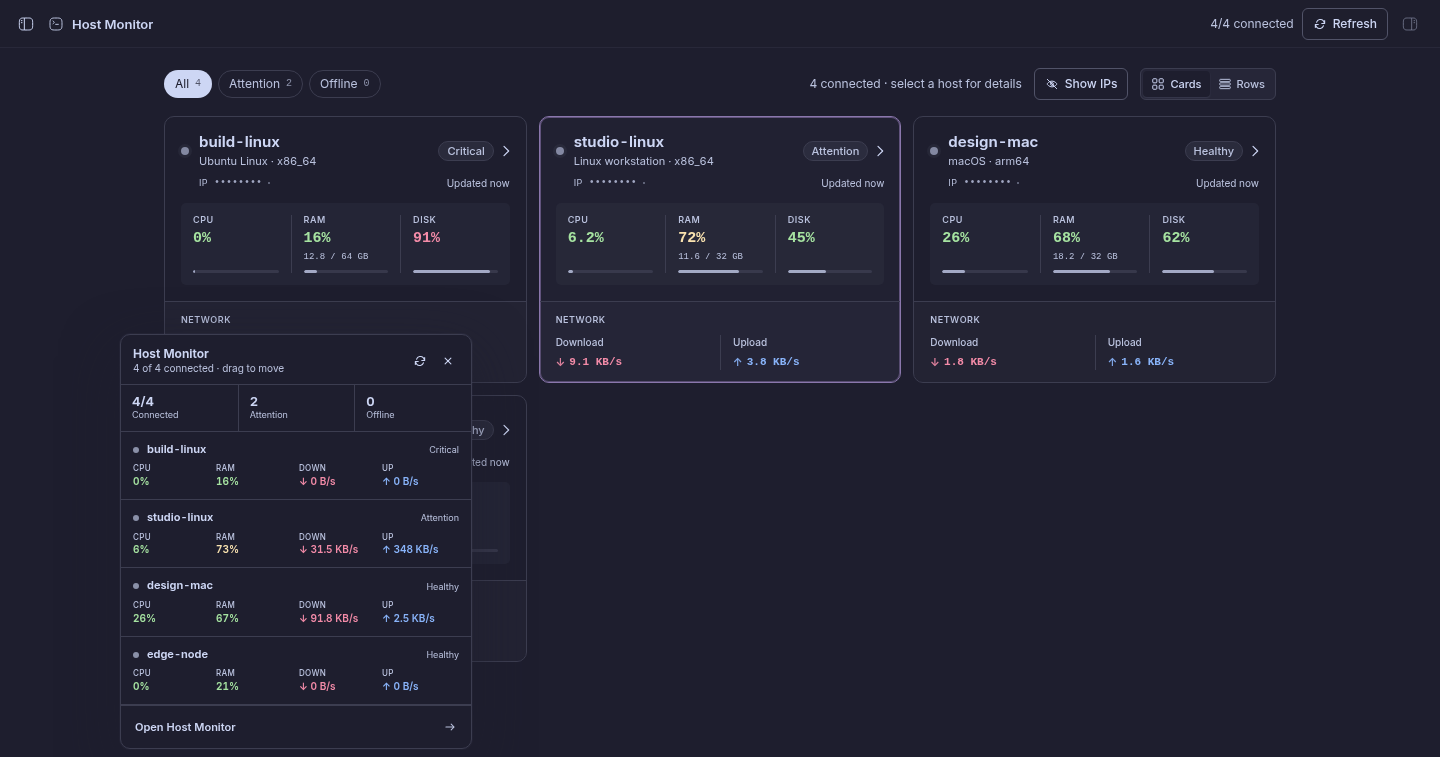Select the All filter tab
Image resolution: width=1440 pixels, height=757 pixels.
[188, 84]
